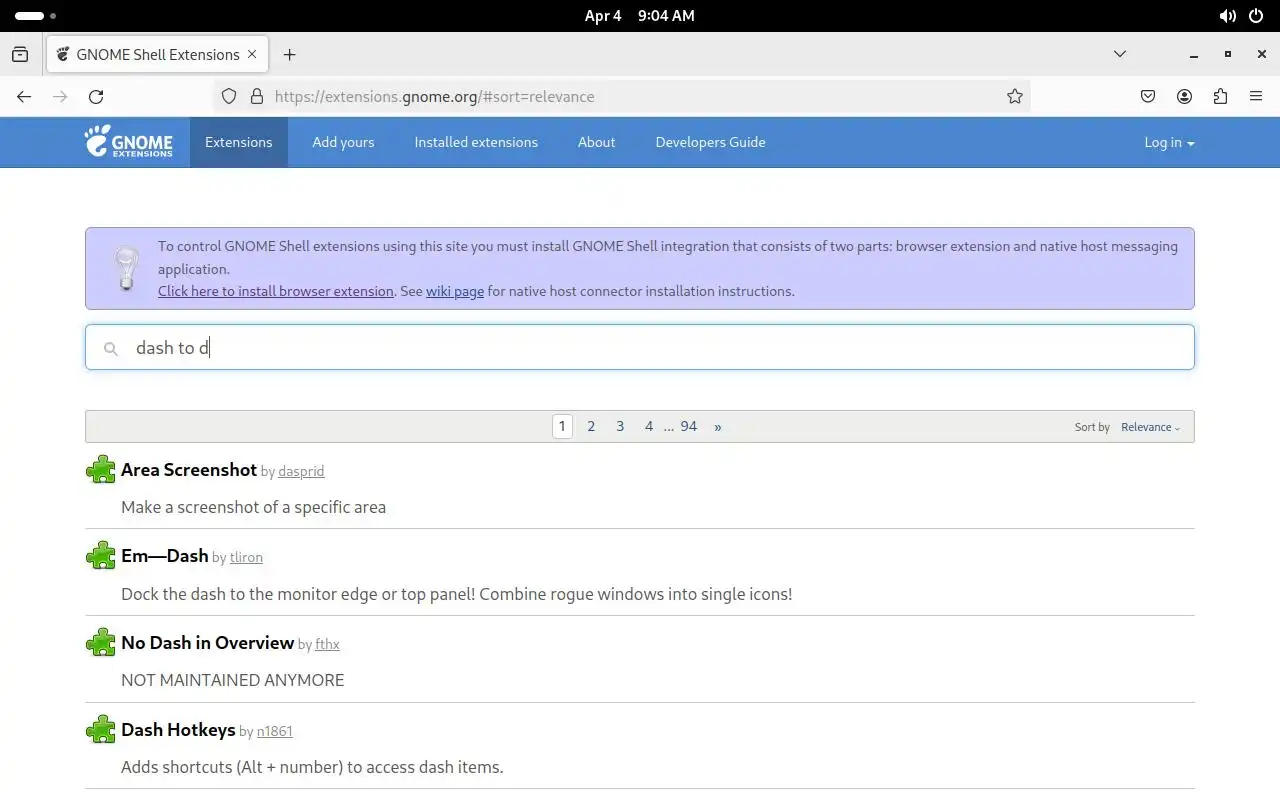Open the tracking protection shield icon
1280x800 pixels.
[x=229, y=97]
